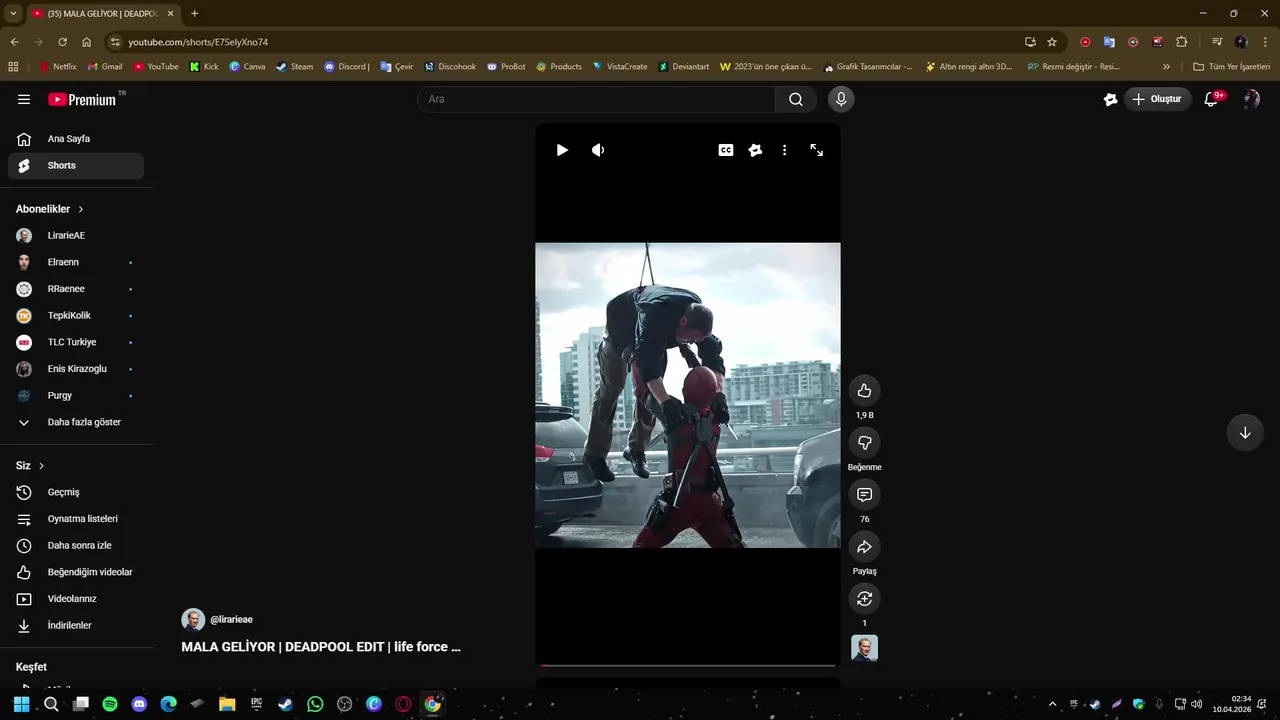
Task: Open Oluştur create button
Action: (x=1158, y=99)
